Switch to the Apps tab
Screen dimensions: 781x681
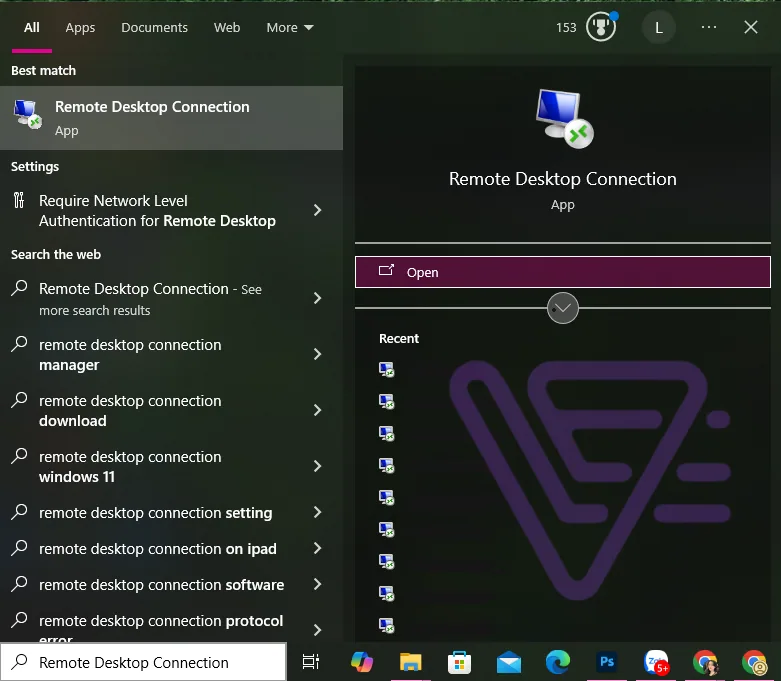80,27
